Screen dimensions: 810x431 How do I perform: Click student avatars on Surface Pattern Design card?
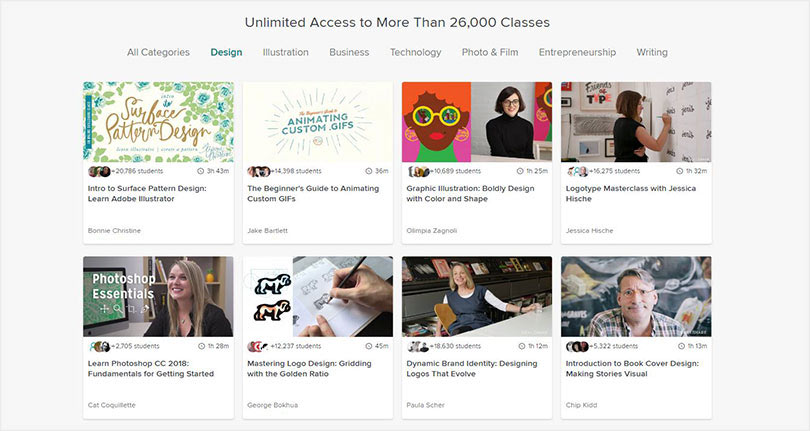click(x=99, y=171)
